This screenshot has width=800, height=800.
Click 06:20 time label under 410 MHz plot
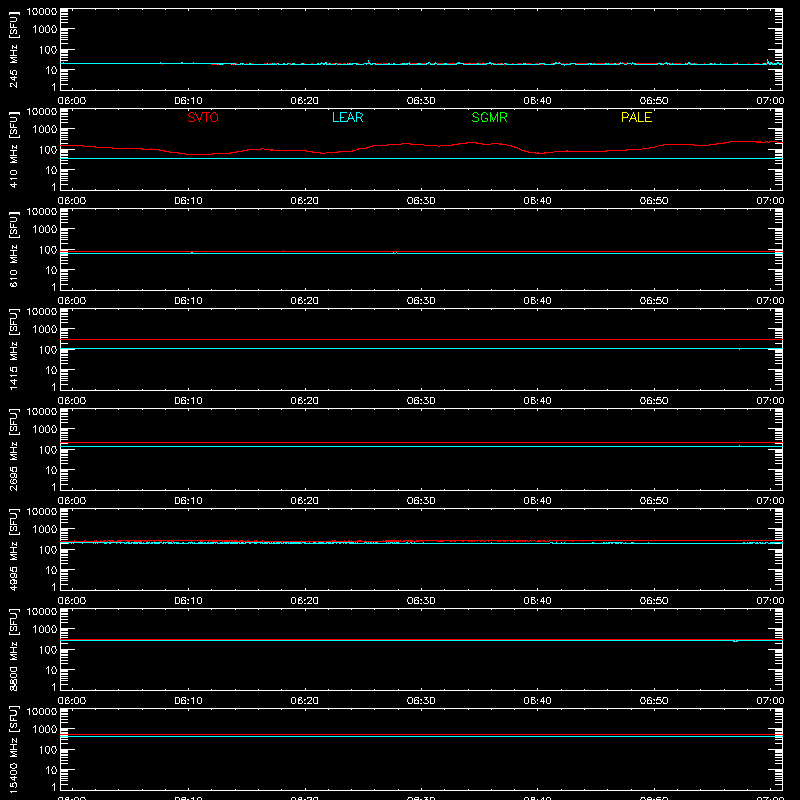(x=305, y=201)
